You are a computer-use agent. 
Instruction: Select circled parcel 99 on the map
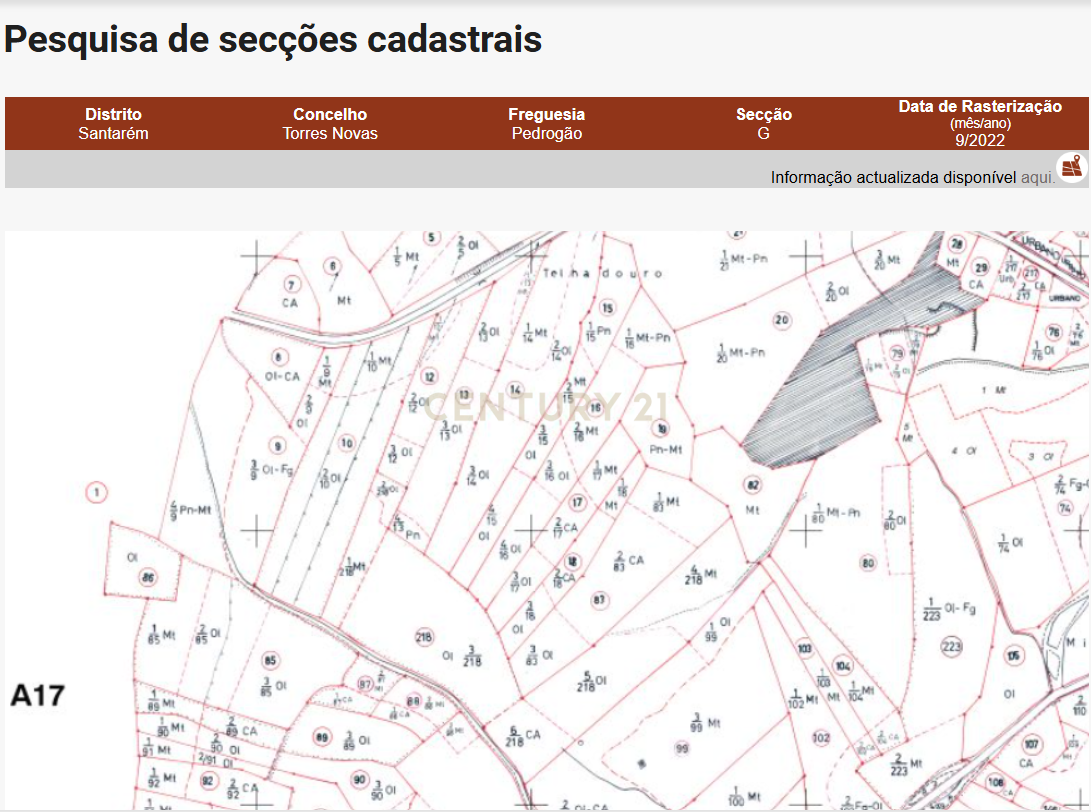pyautogui.click(x=682, y=747)
